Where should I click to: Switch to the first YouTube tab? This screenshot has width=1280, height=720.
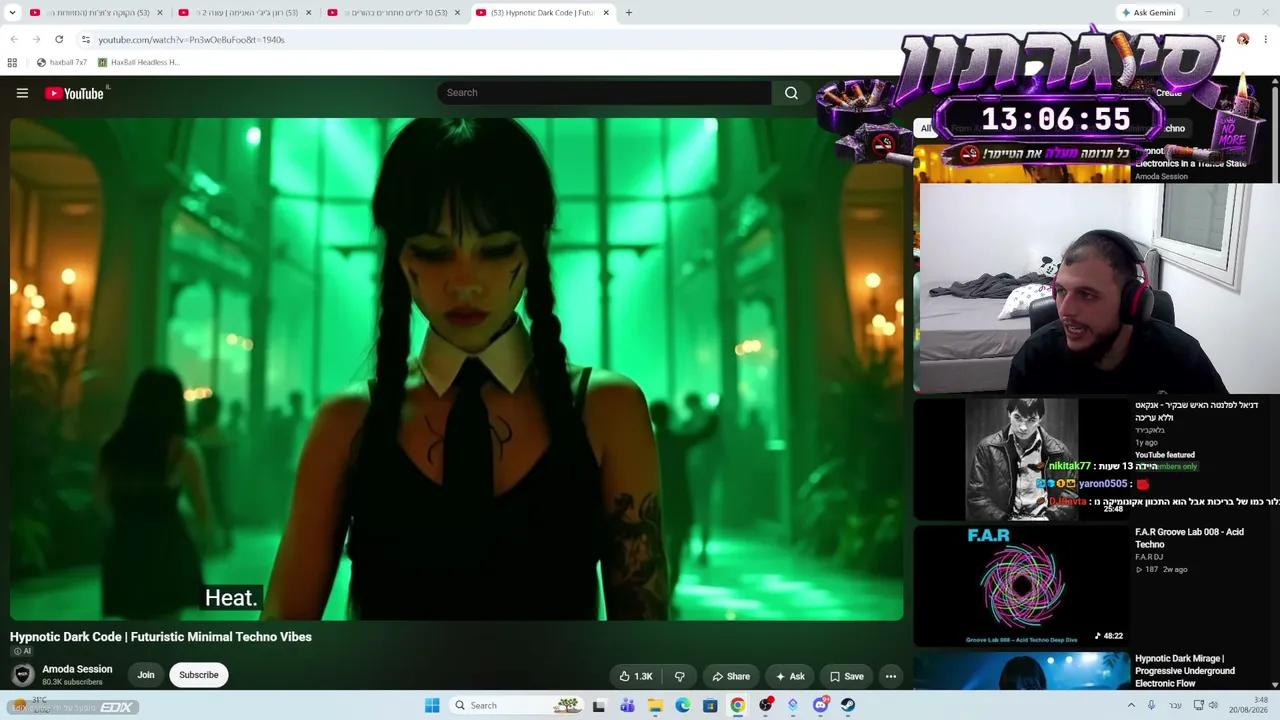(x=95, y=13)
